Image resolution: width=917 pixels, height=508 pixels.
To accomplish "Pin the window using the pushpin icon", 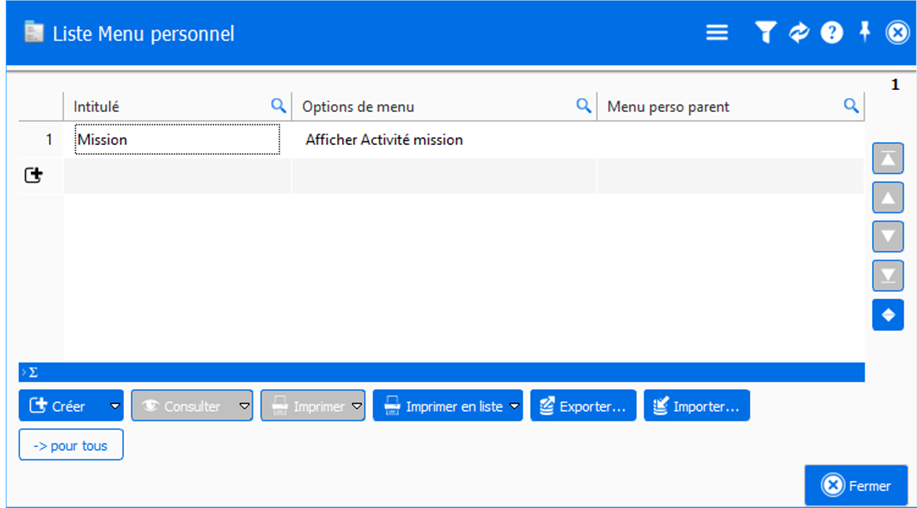I will [865, 32].
